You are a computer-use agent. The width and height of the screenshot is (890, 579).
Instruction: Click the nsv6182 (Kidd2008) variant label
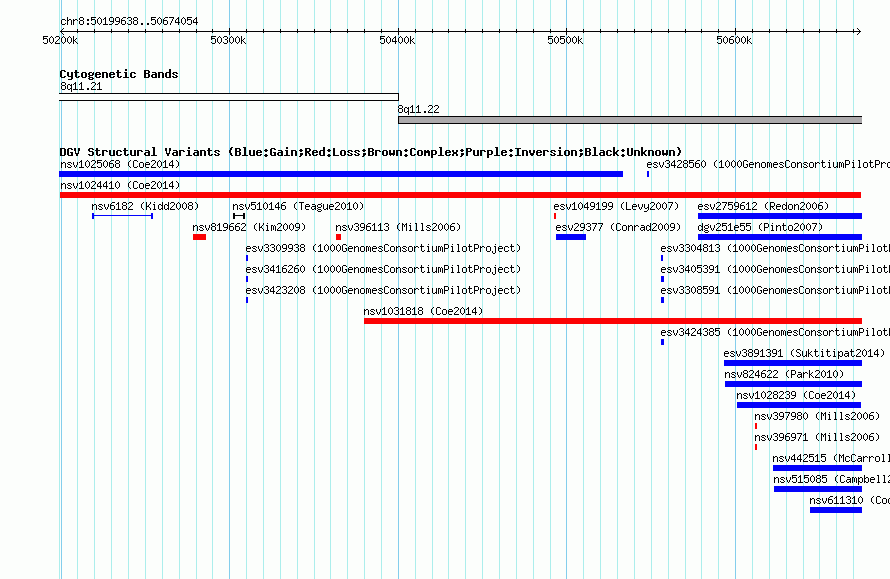[x=145, y=206]
